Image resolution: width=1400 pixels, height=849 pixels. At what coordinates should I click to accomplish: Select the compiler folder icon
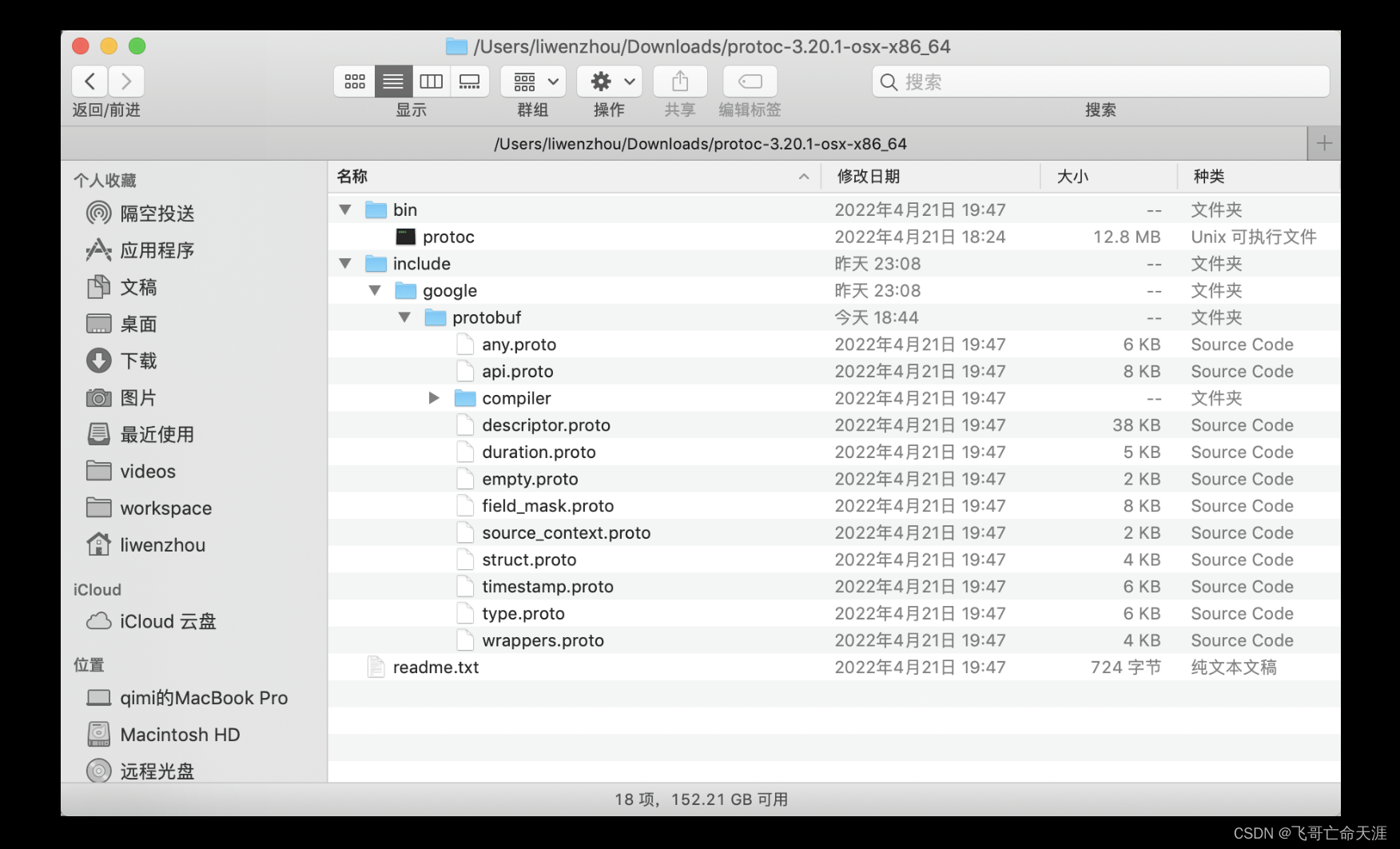(465, 397)
